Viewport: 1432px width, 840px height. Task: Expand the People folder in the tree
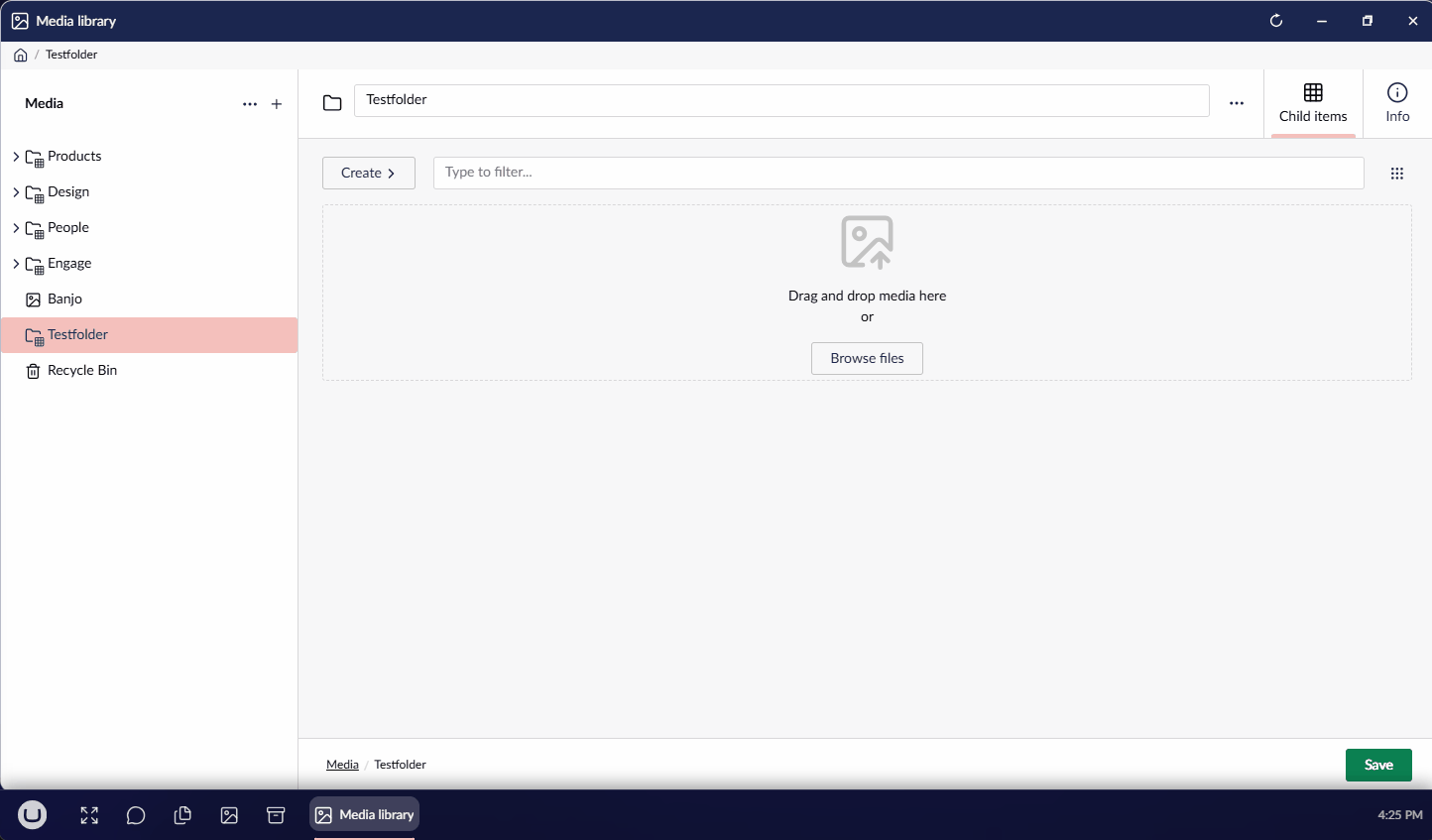tap(16, 228)
